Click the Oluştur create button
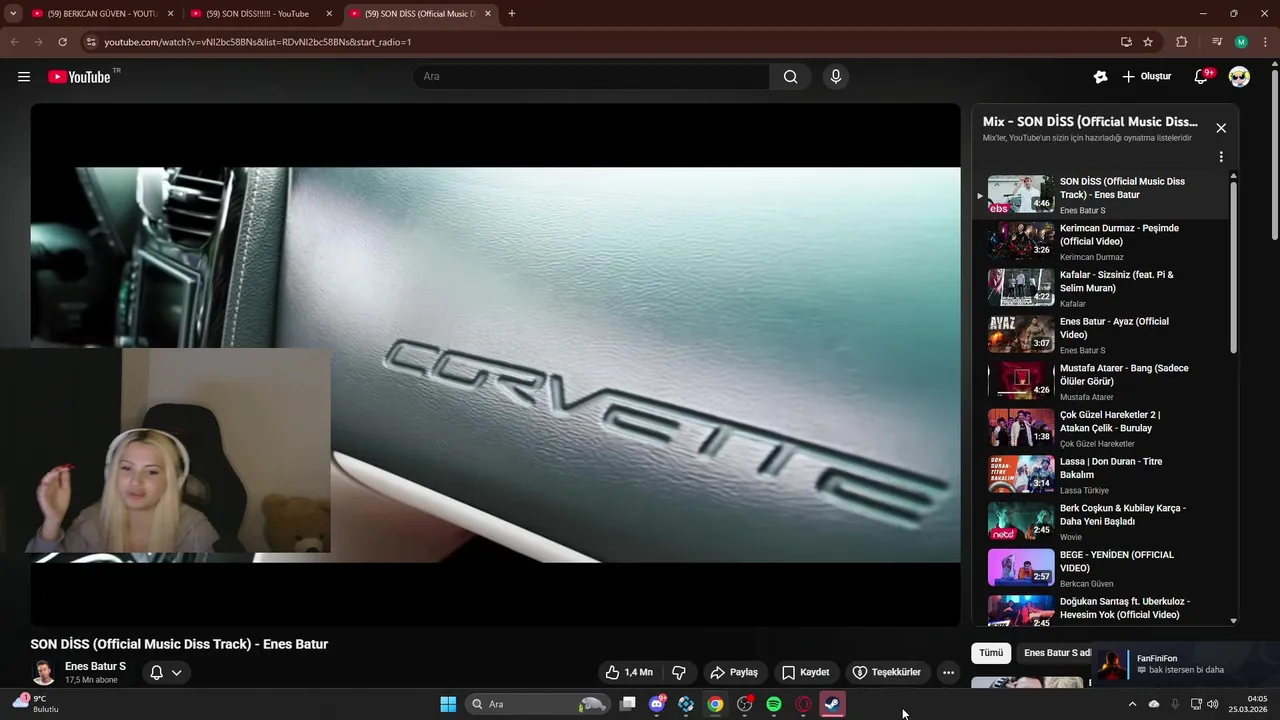This screenshot has width=1280, height=720. coord(1146,77)
